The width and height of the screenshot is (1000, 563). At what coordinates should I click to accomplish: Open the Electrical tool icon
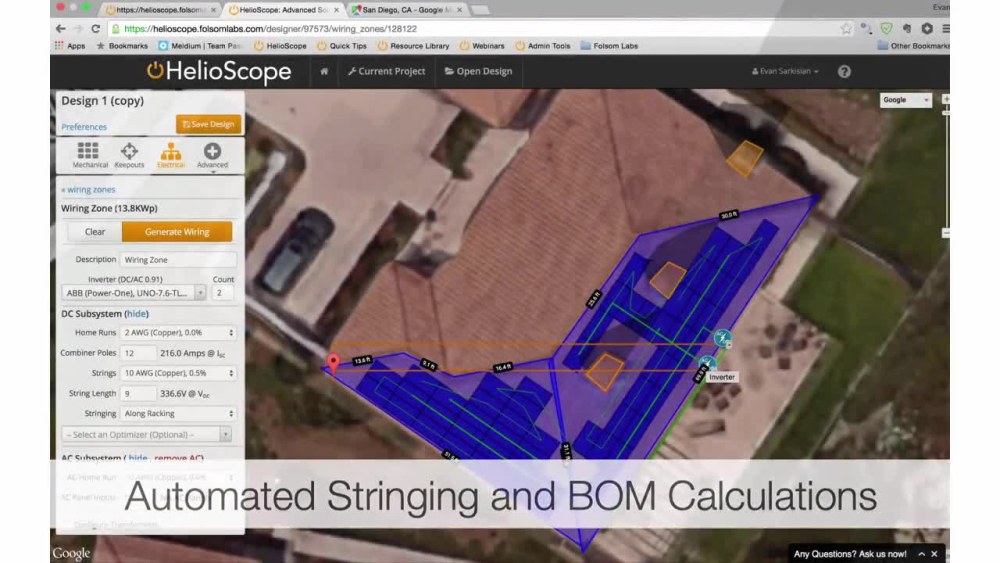[170, 155]
